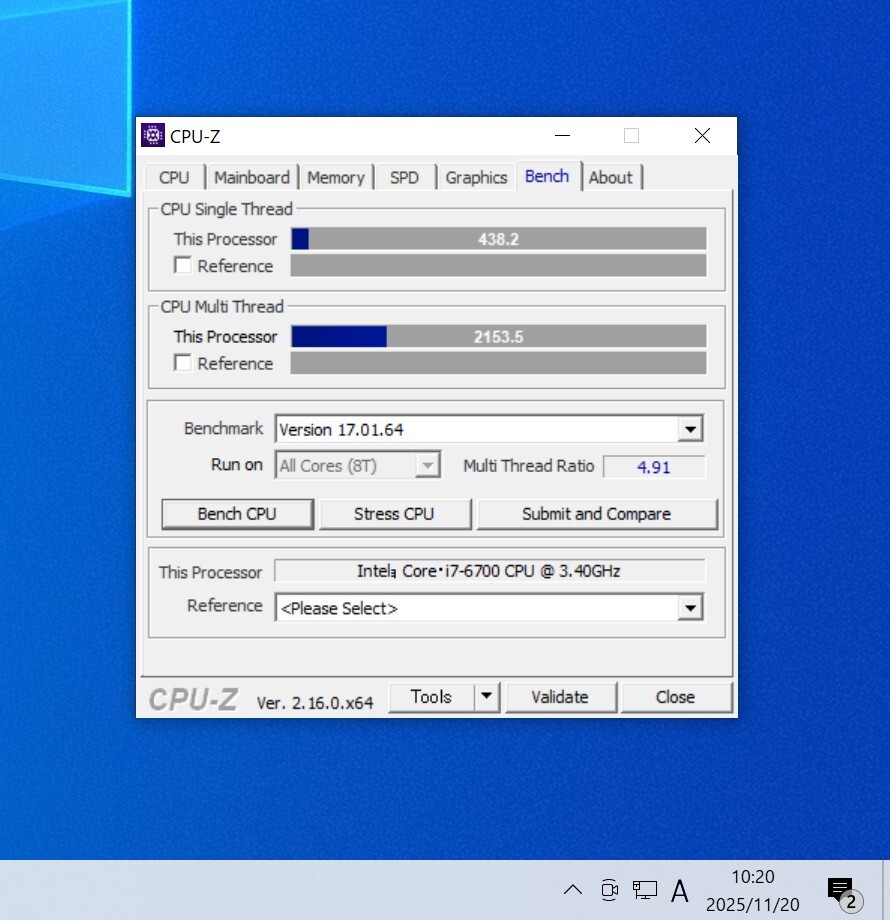Click the CPU-Z app icon in title bar
The width and height of the screenshot is (890, 920).
point(153,136)
